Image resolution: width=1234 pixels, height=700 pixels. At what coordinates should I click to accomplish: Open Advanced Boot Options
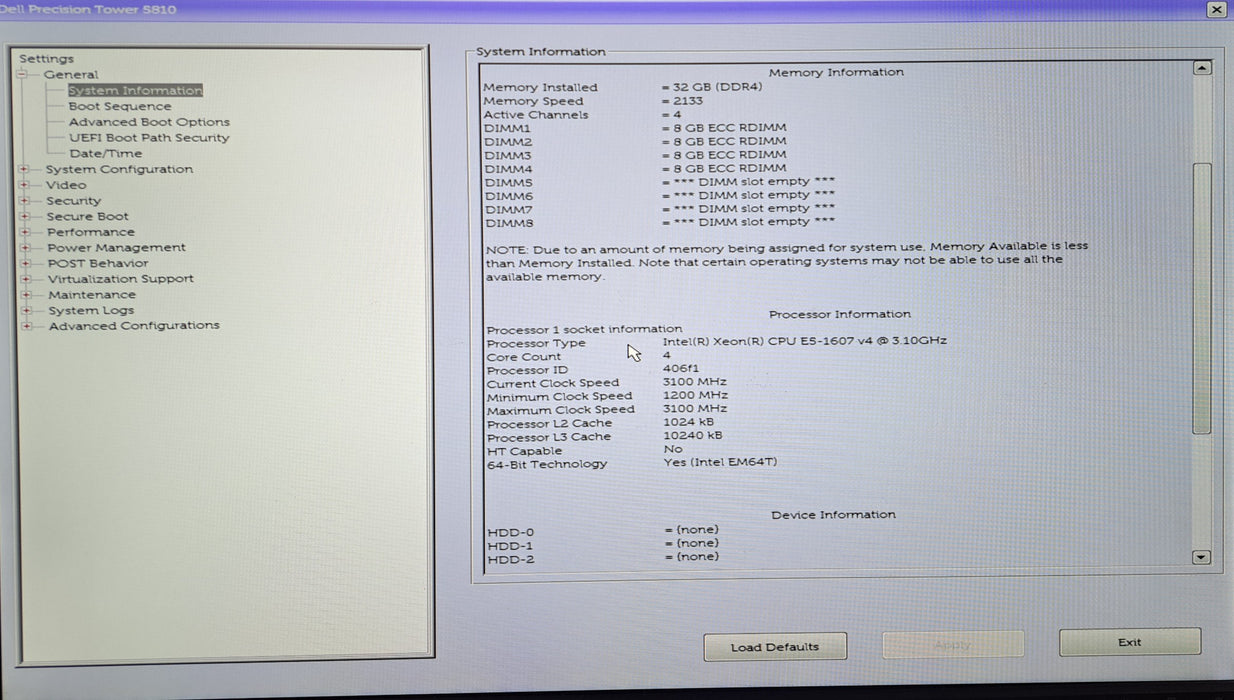pos(149,122)
